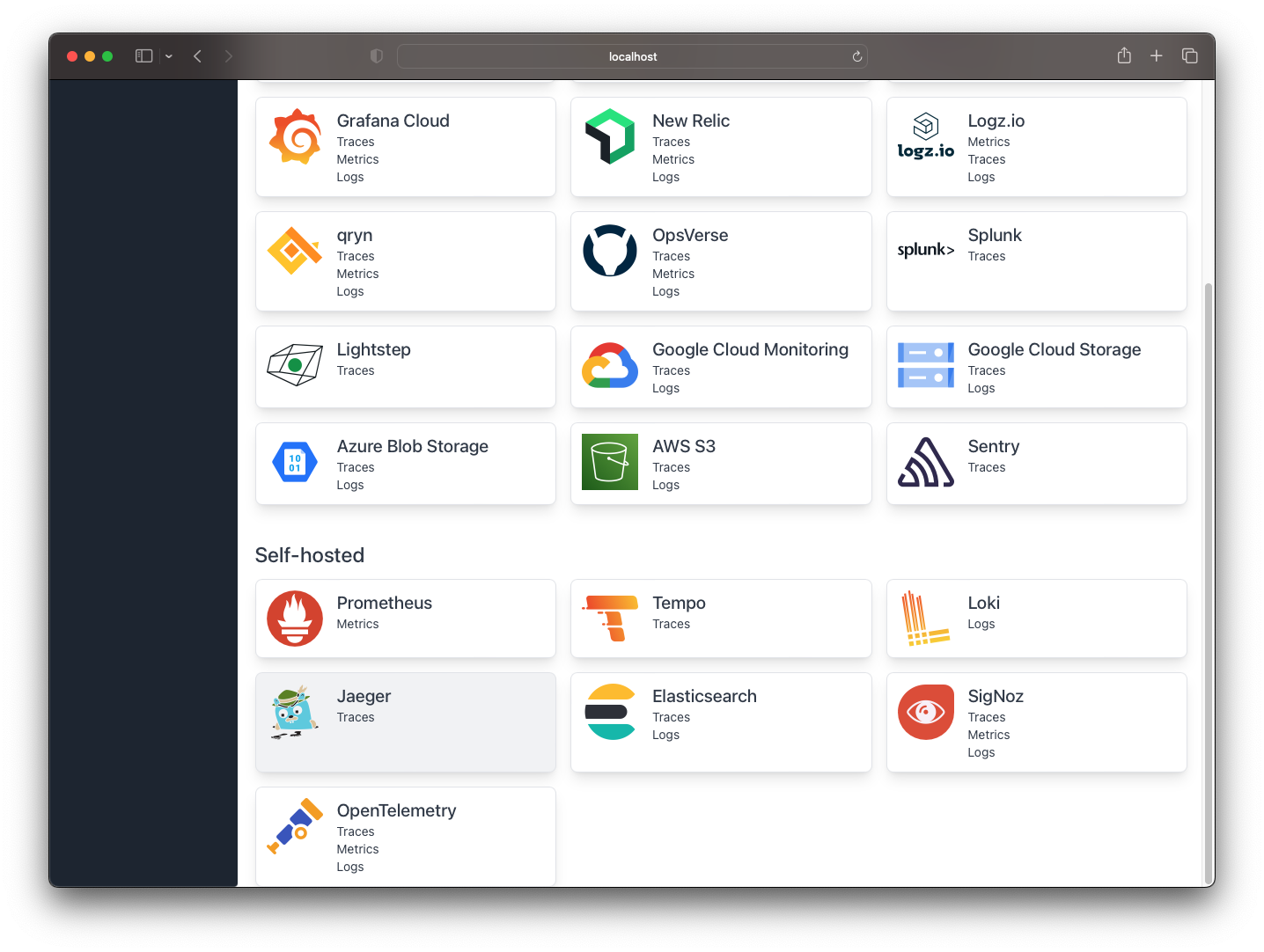Click the AWS S3 title text
The width and height of the screenshot is (1264, 952).
[x=684, y=446]
